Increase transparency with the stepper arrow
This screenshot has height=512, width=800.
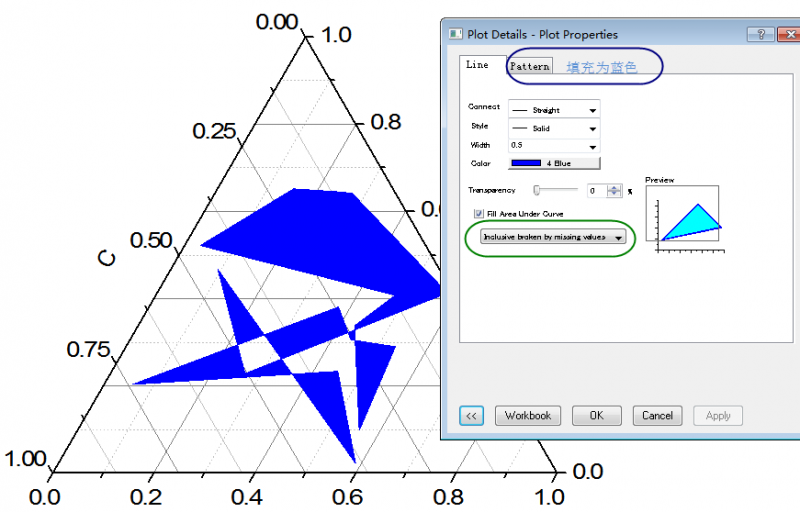614,188
